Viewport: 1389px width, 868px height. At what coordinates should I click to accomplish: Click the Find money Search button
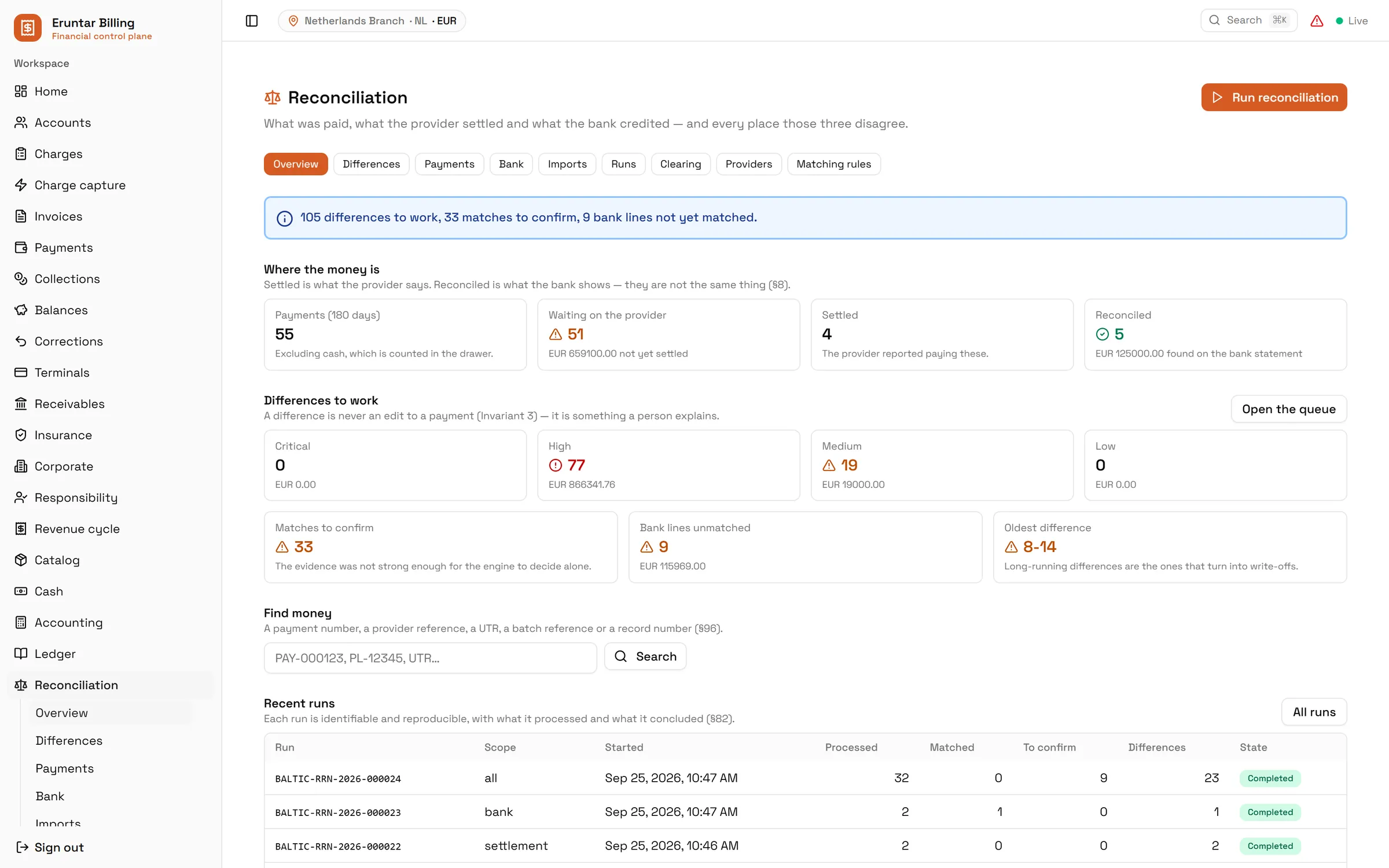tap(645, 656)
